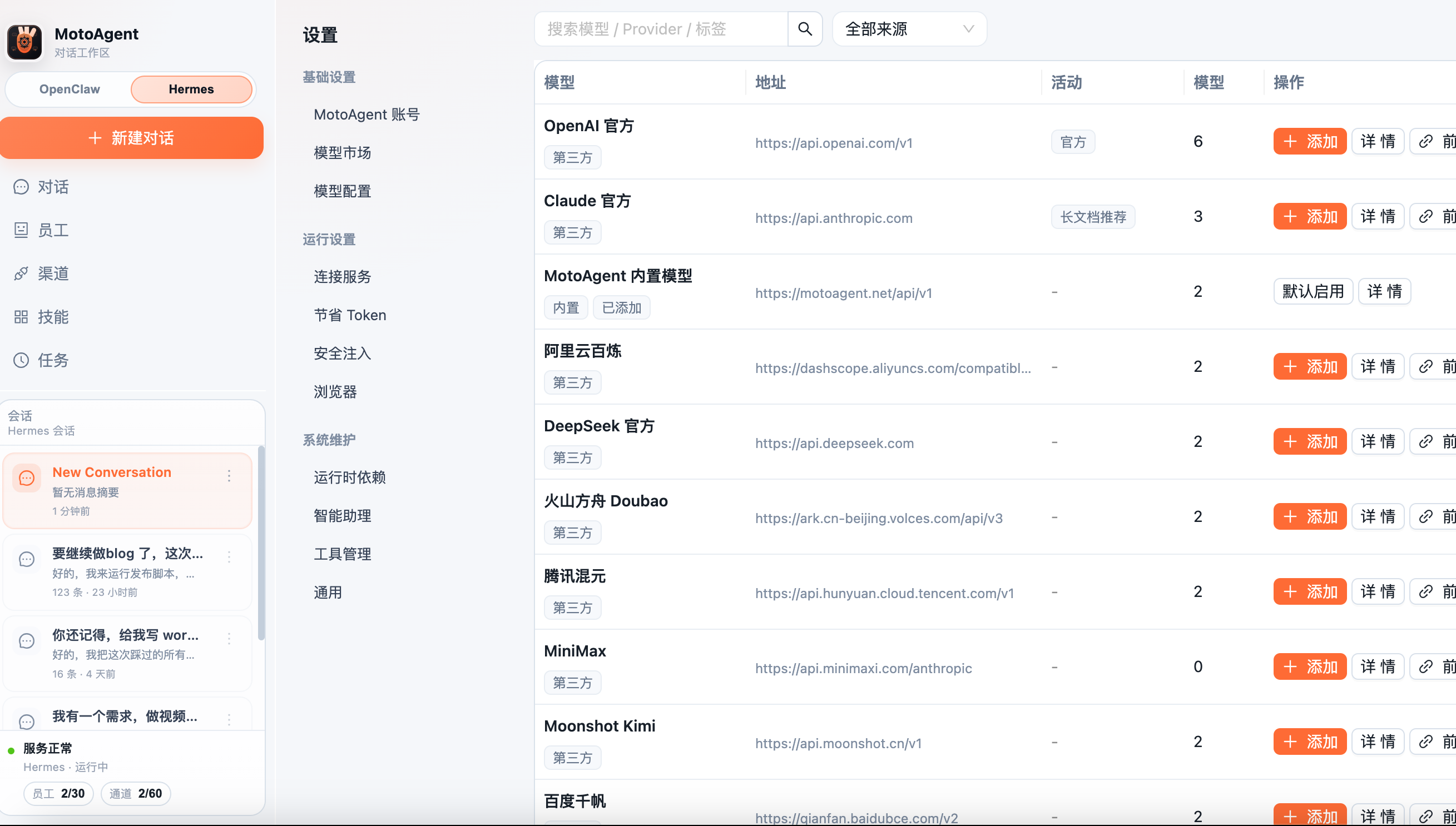
Task: Switch to Hermes mode
Action: pyautogui.click(x=191, y=89)
